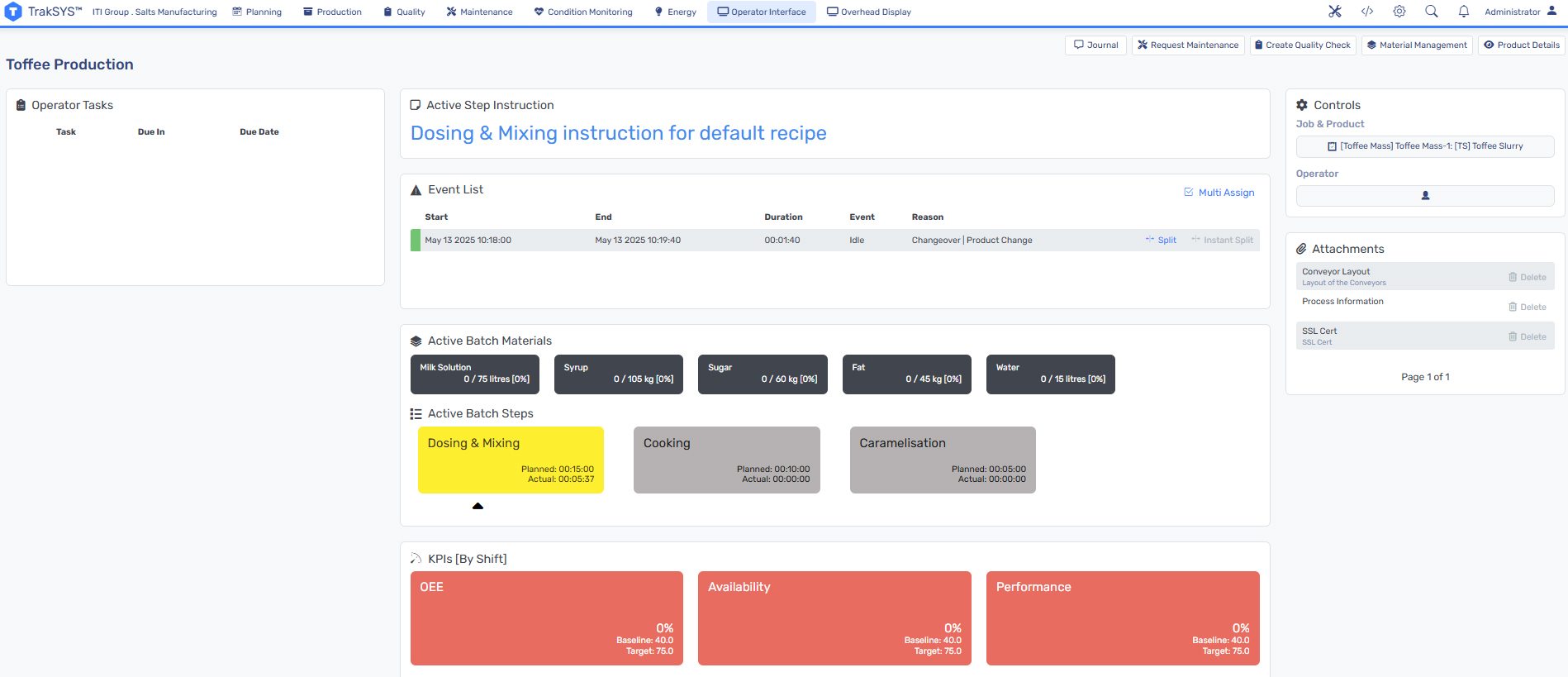Delete the SSL Cert attachment
The width and height of the screenshot is (1568, 677).
[x=1528, y=337]
